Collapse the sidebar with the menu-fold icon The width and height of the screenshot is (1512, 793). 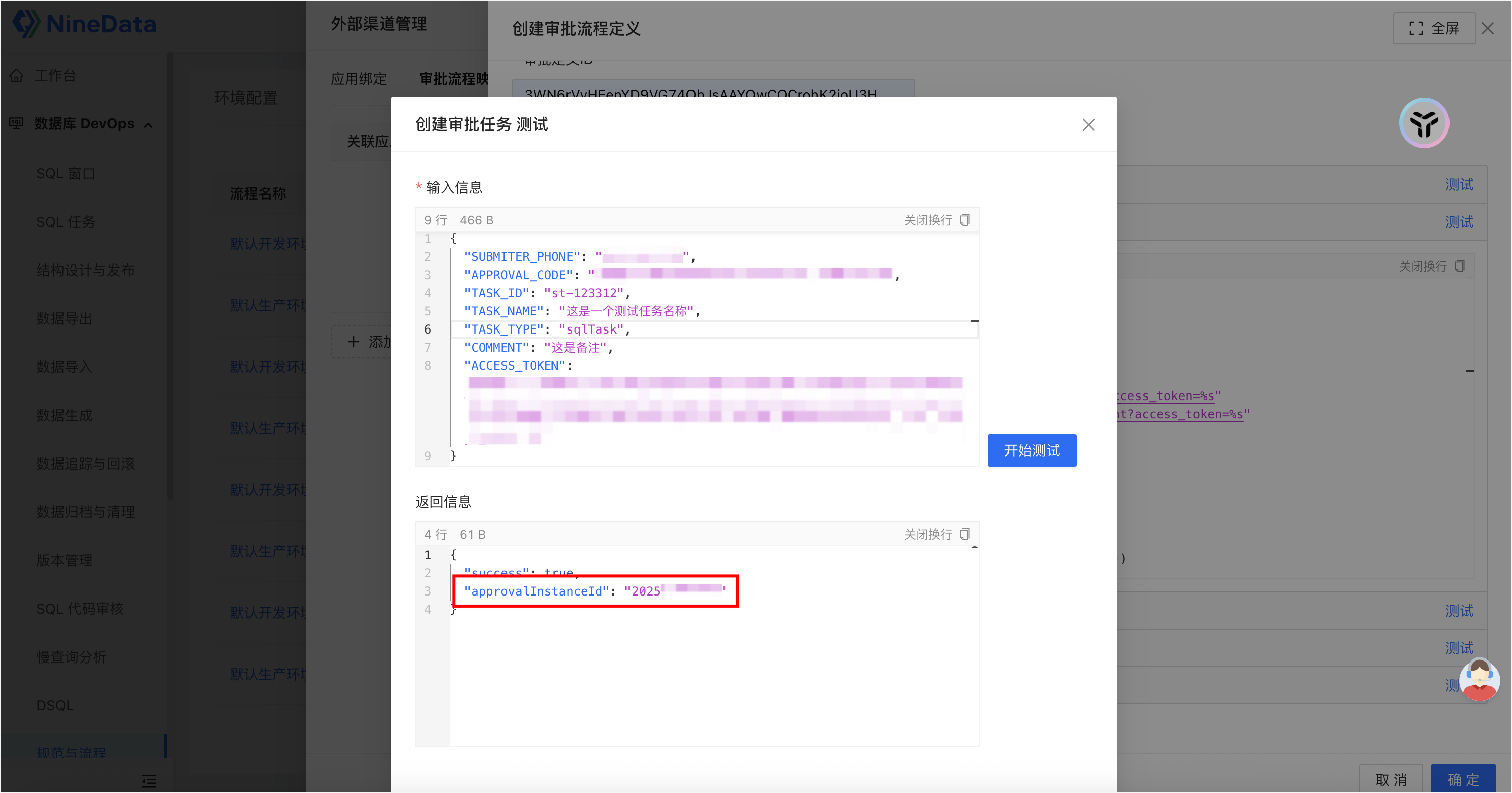pos(149,781)
